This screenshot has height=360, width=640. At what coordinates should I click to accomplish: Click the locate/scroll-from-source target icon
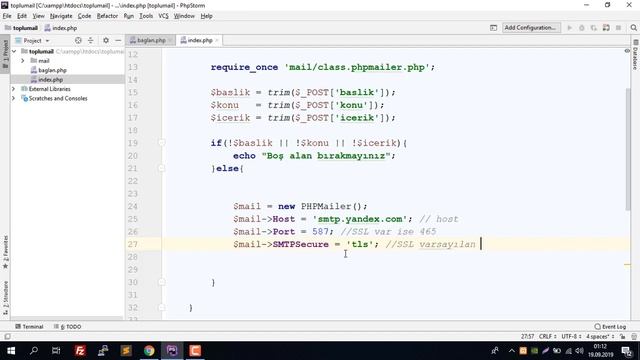pyautogui.click(x=78, y=40)
